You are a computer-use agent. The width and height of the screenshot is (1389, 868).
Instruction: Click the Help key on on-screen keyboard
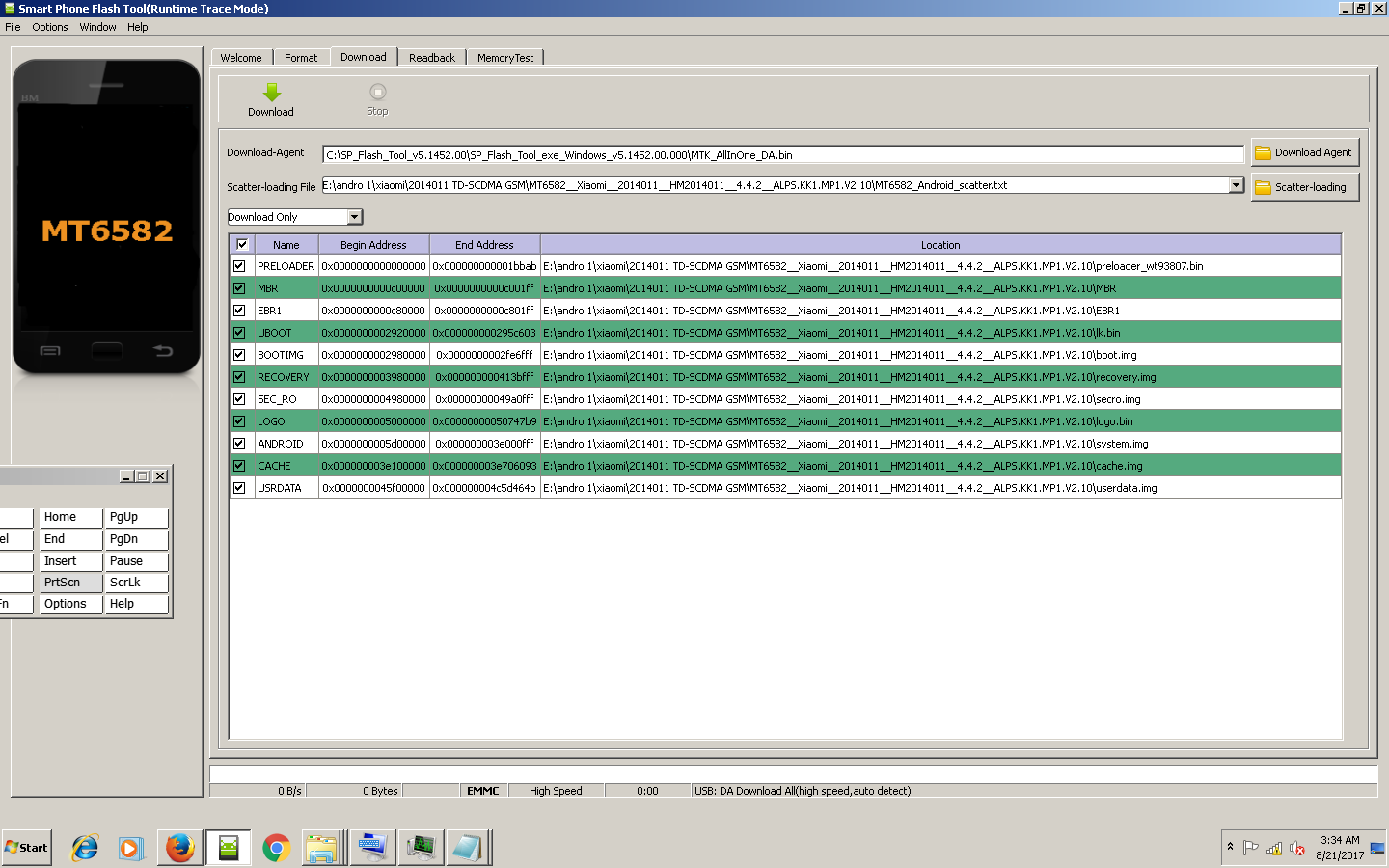click(136, 604)
